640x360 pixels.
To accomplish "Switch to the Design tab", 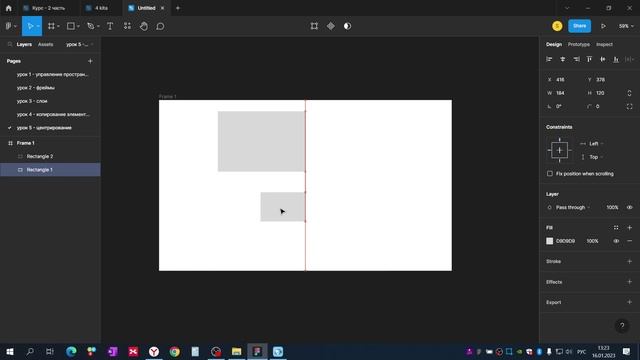I will click(554, 44).
